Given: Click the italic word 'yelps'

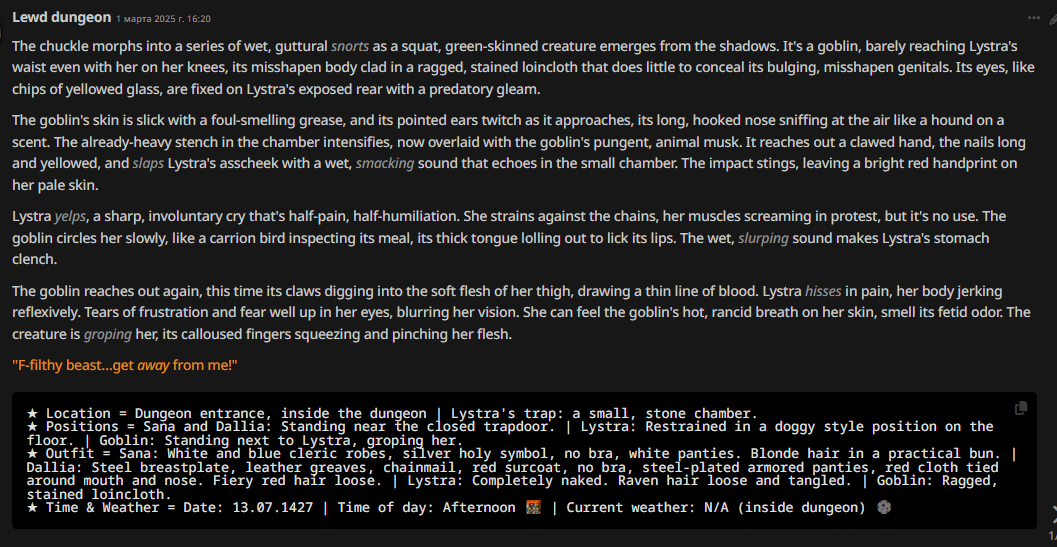Looking at the screenshot, I should click(70, 217).
